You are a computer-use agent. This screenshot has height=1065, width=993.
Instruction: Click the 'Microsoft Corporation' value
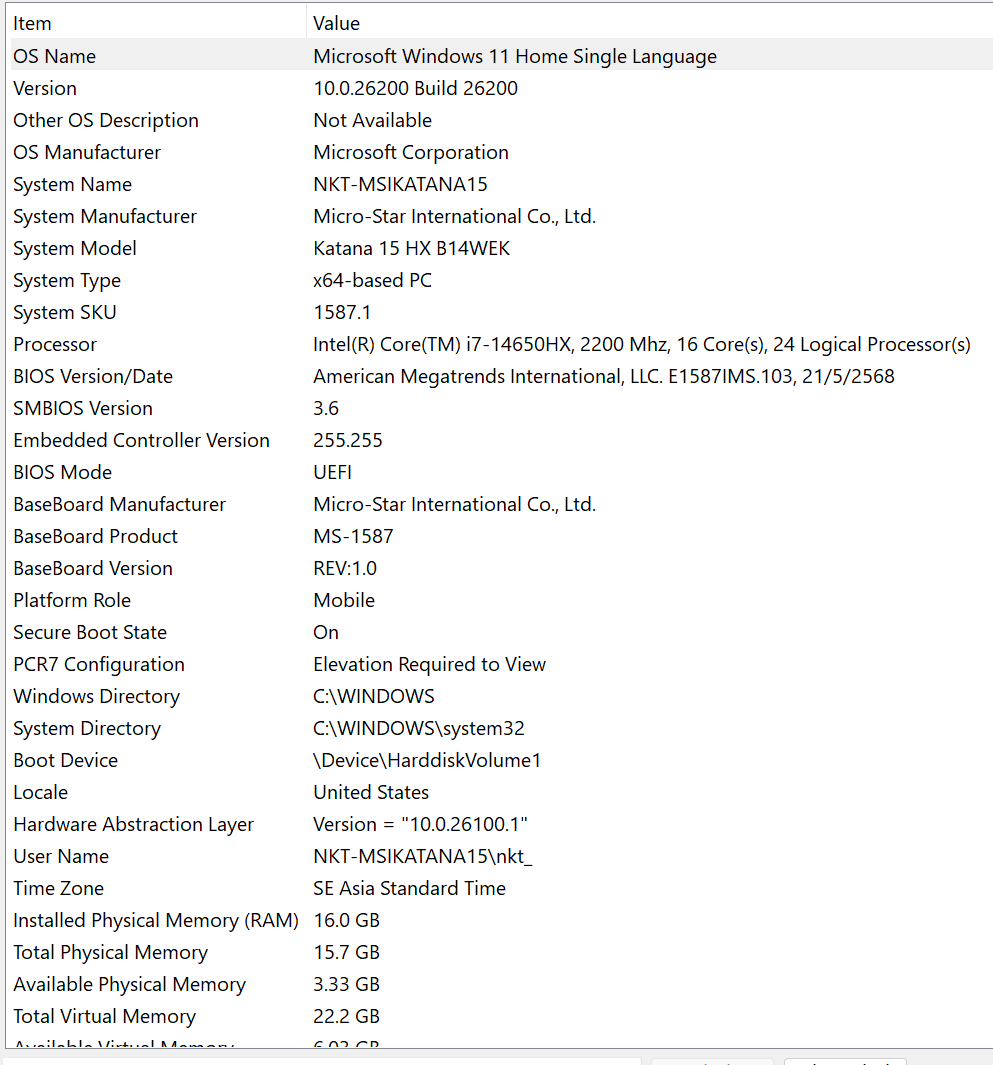click(x=411, y=152)
